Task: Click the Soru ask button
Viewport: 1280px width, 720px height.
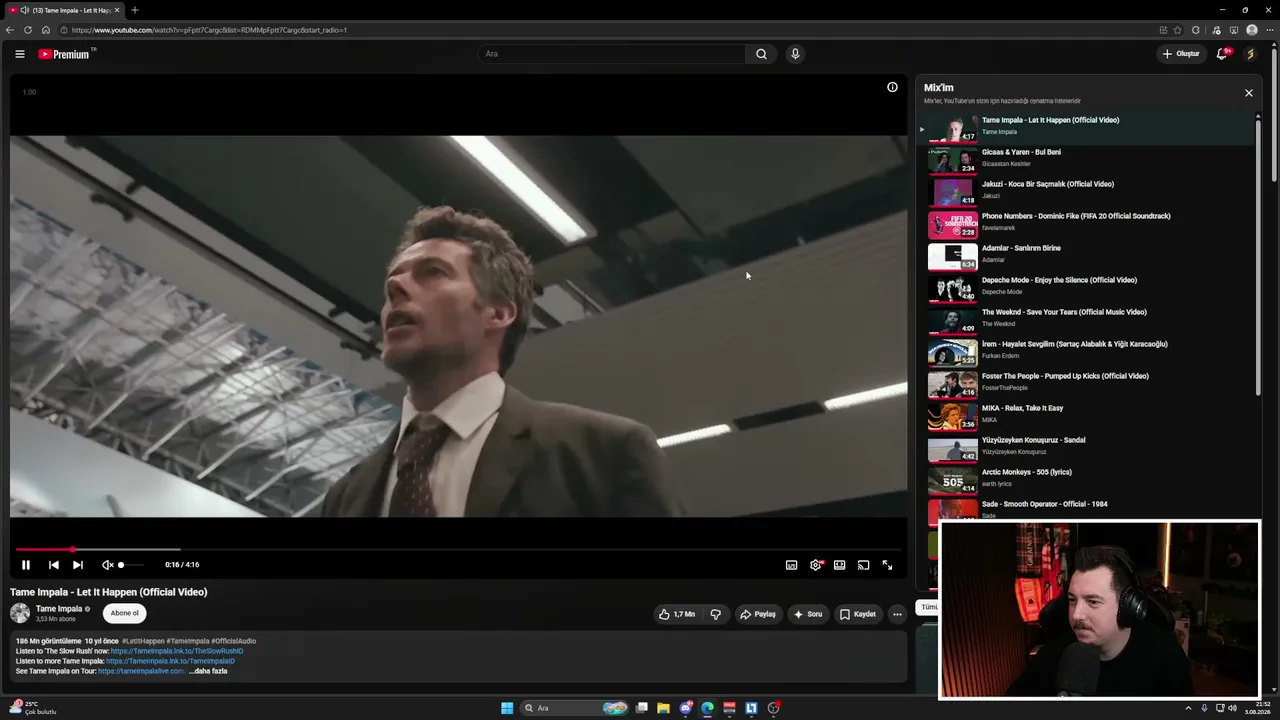Action: tap(808, 614)
